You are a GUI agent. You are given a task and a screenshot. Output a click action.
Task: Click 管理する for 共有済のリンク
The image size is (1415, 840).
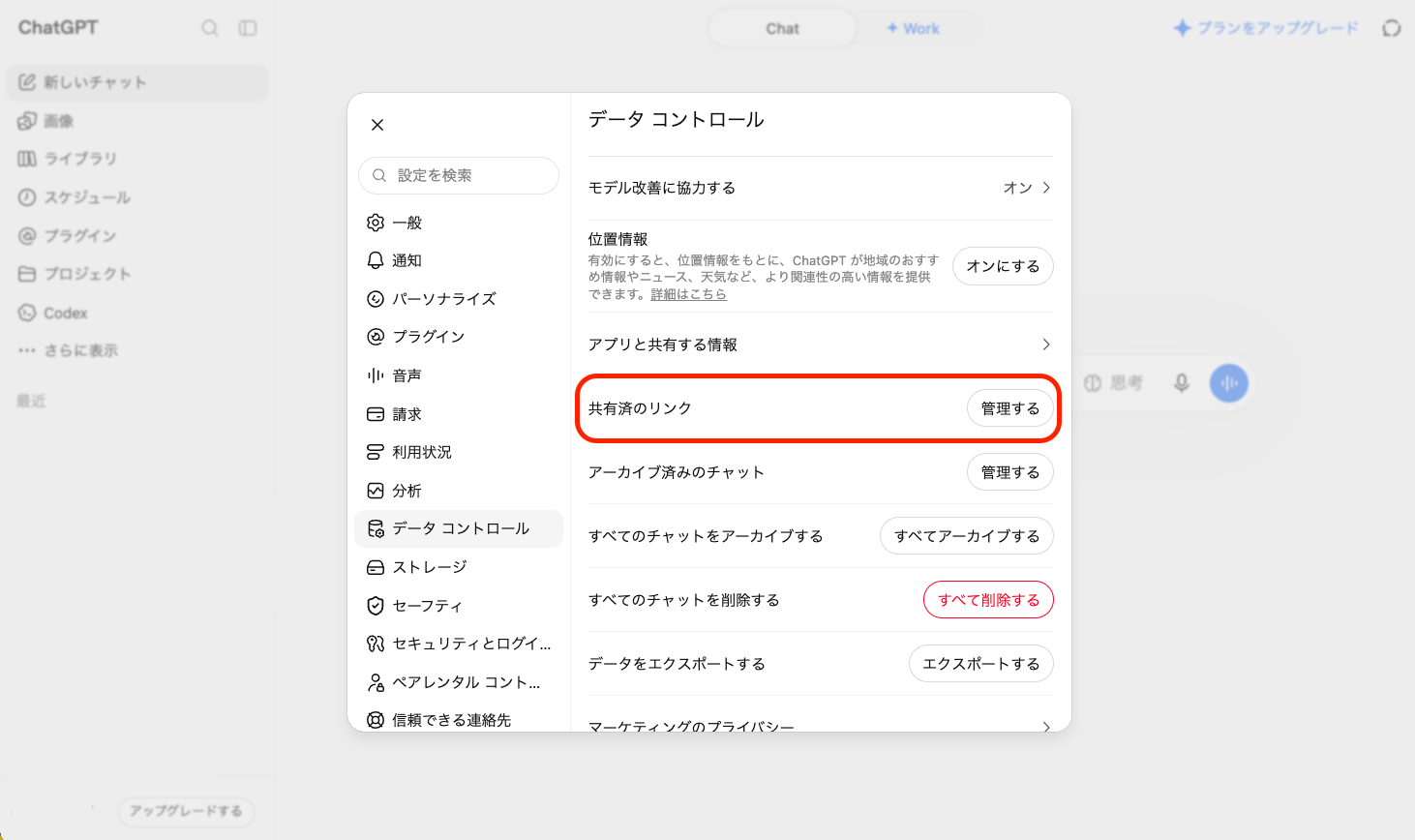[1010, 408]
